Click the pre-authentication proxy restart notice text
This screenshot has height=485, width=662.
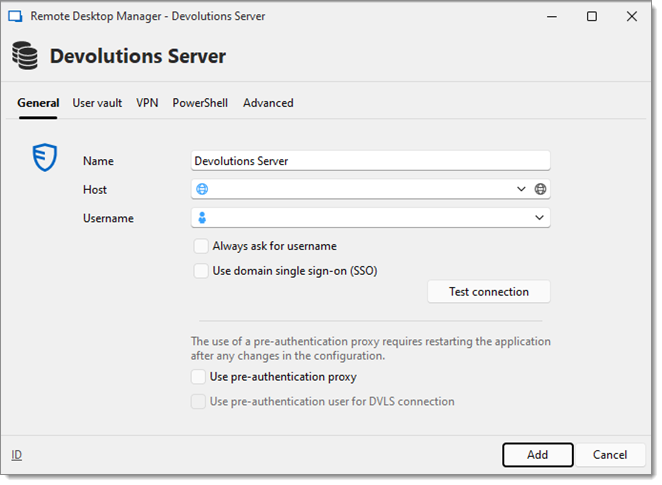tap(371, 348)
